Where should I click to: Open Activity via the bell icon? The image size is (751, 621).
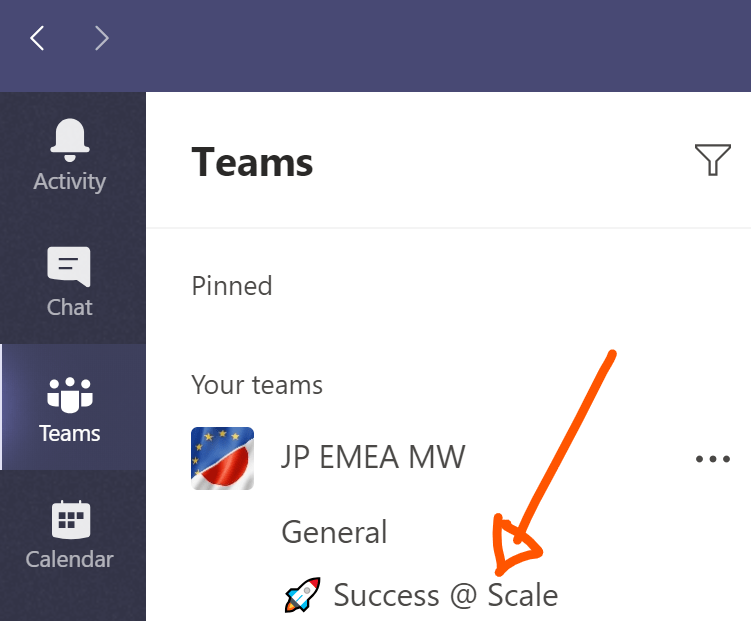point(69,141)
